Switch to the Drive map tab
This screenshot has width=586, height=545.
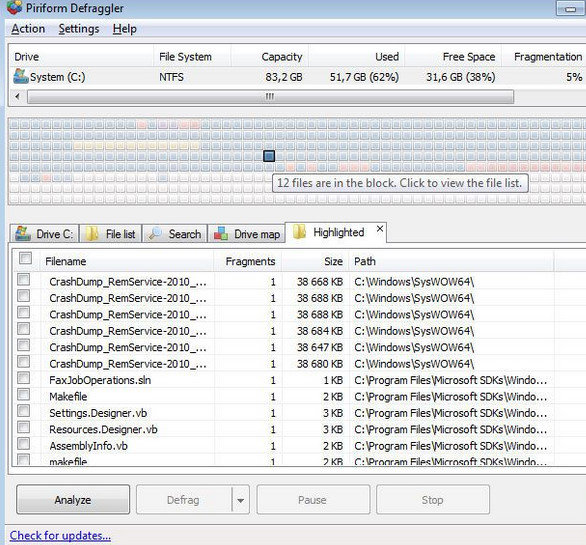pyautogui.click(x=247, y=234)
